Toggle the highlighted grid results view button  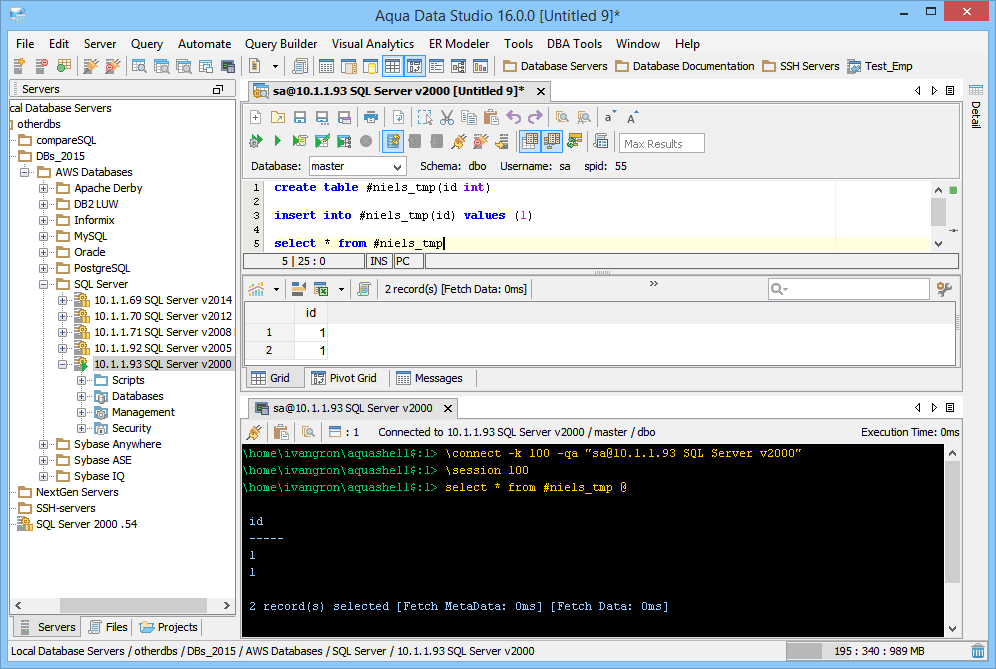[530, 141]
